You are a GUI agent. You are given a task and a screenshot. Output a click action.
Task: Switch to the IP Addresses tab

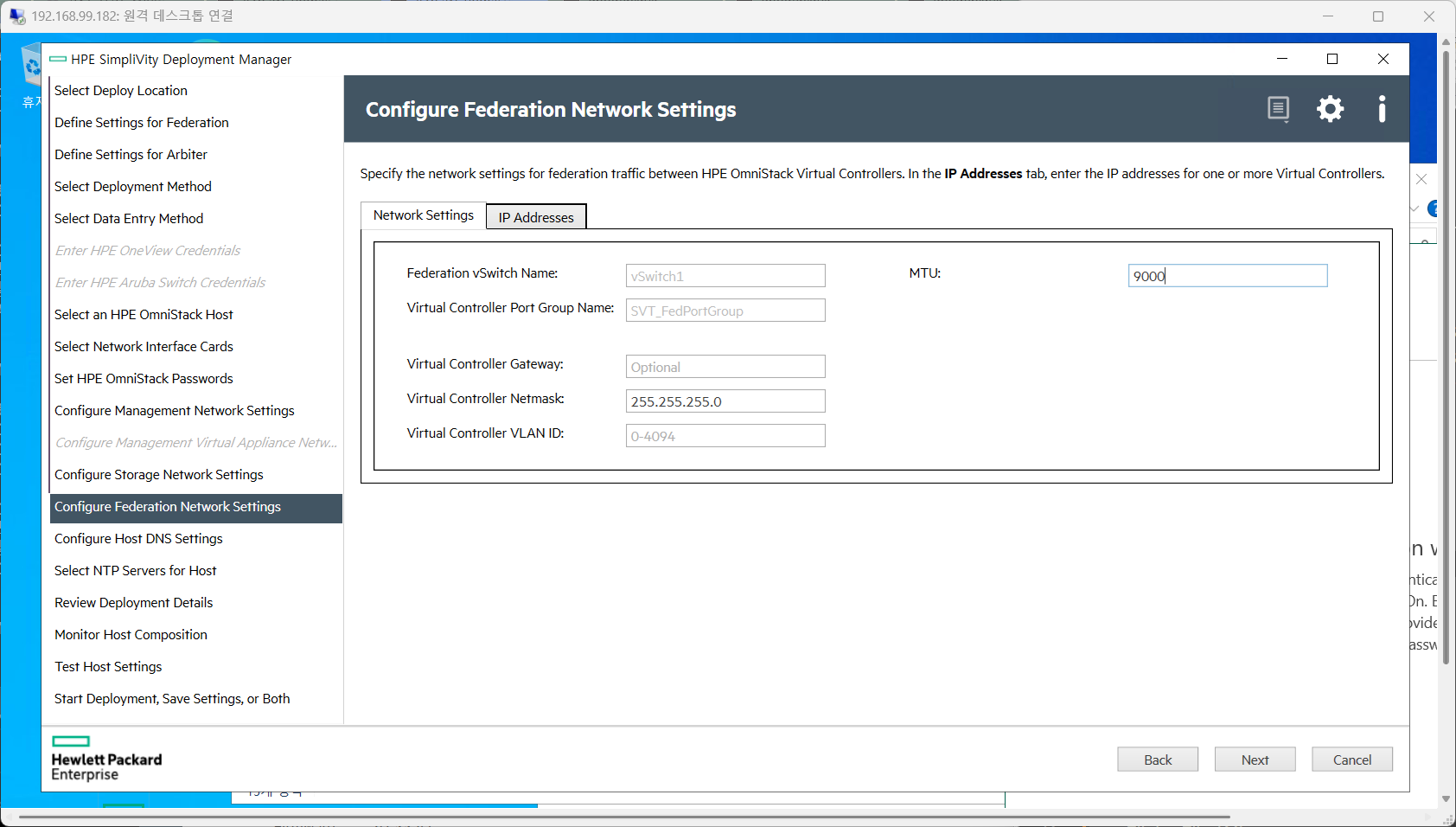pos(536,217)
